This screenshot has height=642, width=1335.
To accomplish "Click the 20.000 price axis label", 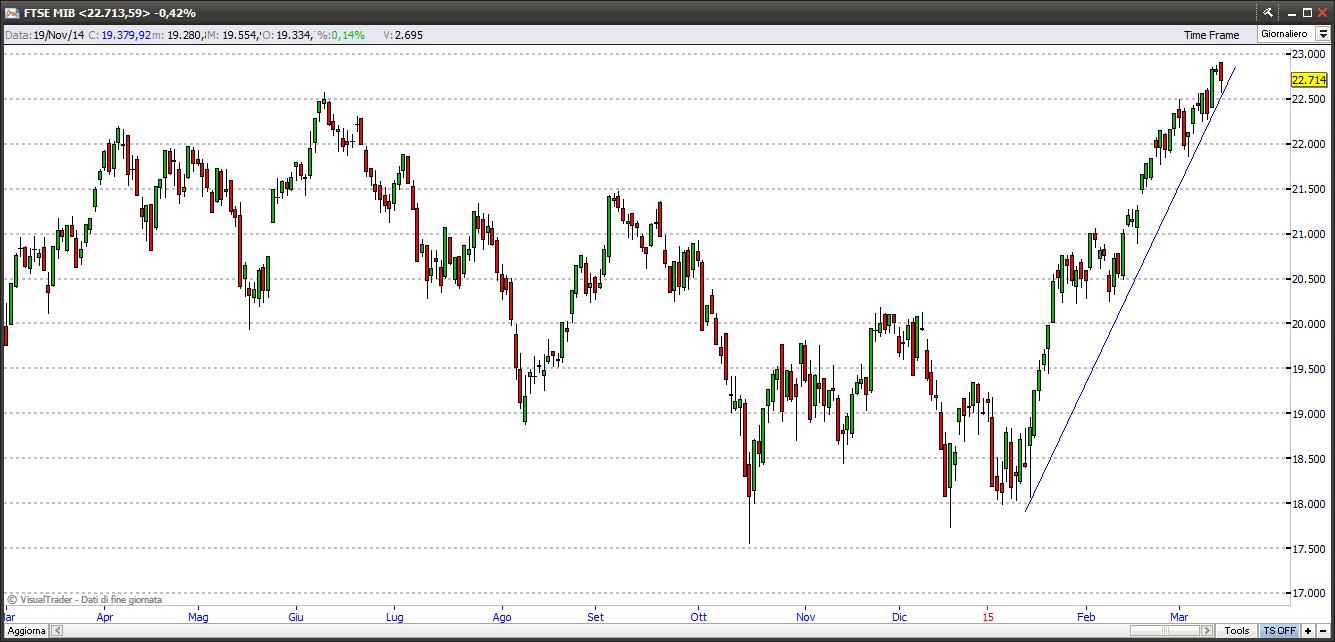I will tap(1309, 324).
